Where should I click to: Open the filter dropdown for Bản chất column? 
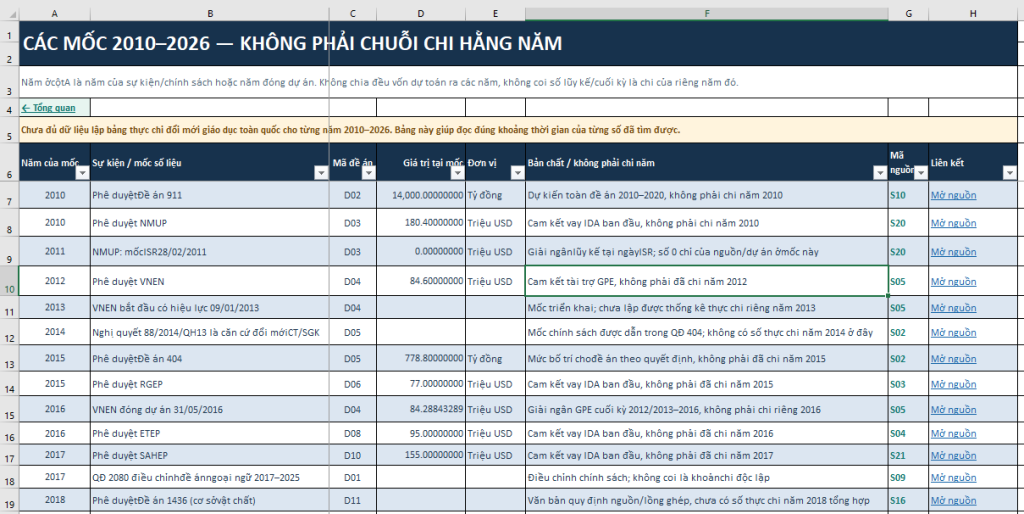point(880,172)
